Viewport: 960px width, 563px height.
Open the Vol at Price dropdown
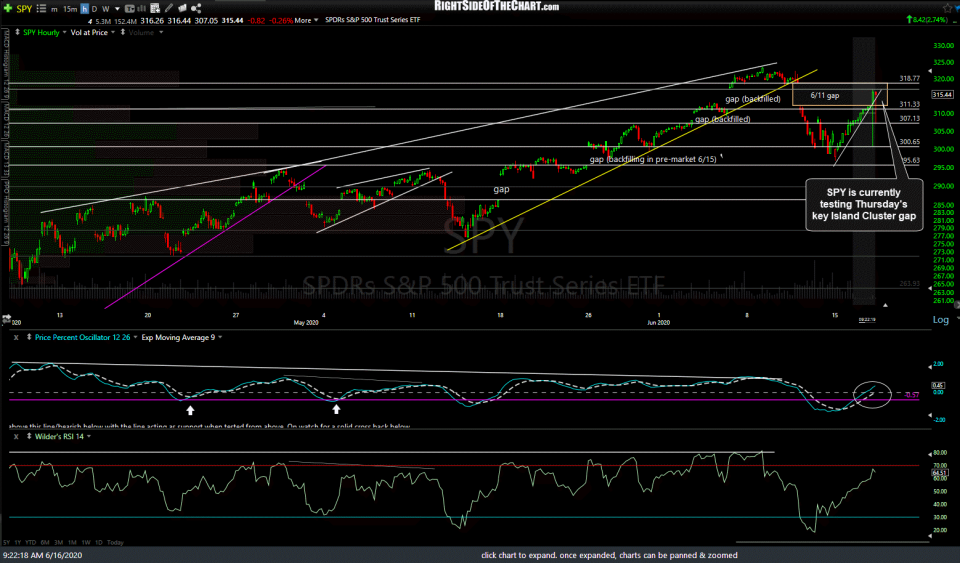point(113,32)
